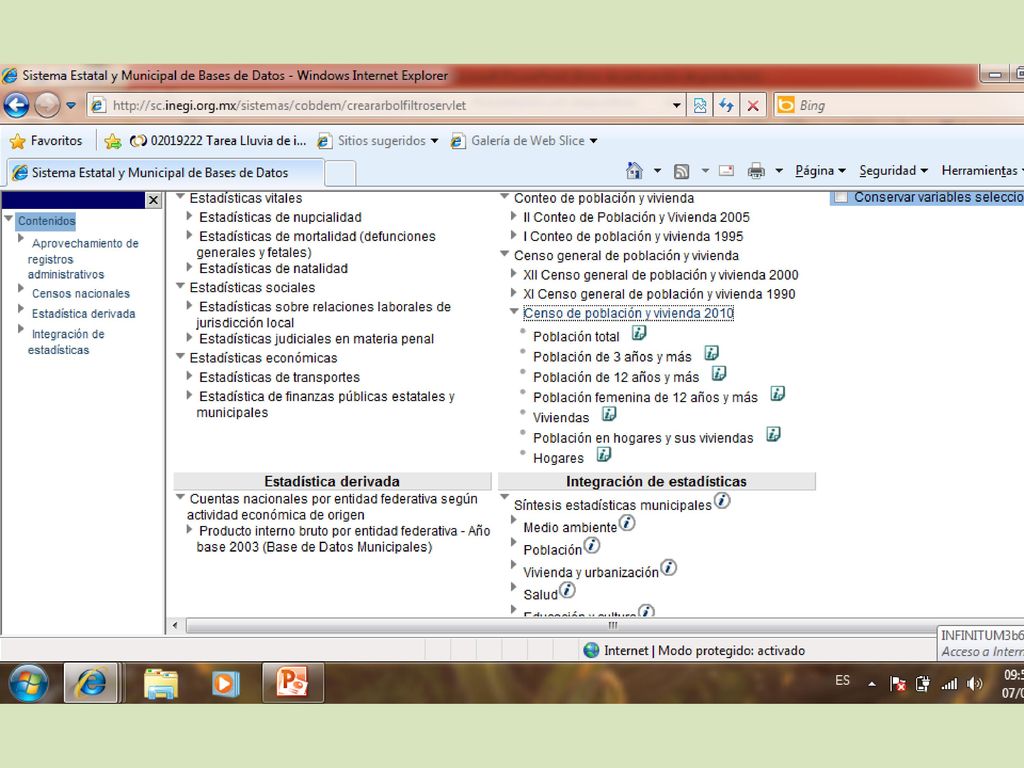Click the Bing search box

coord(910,105)
